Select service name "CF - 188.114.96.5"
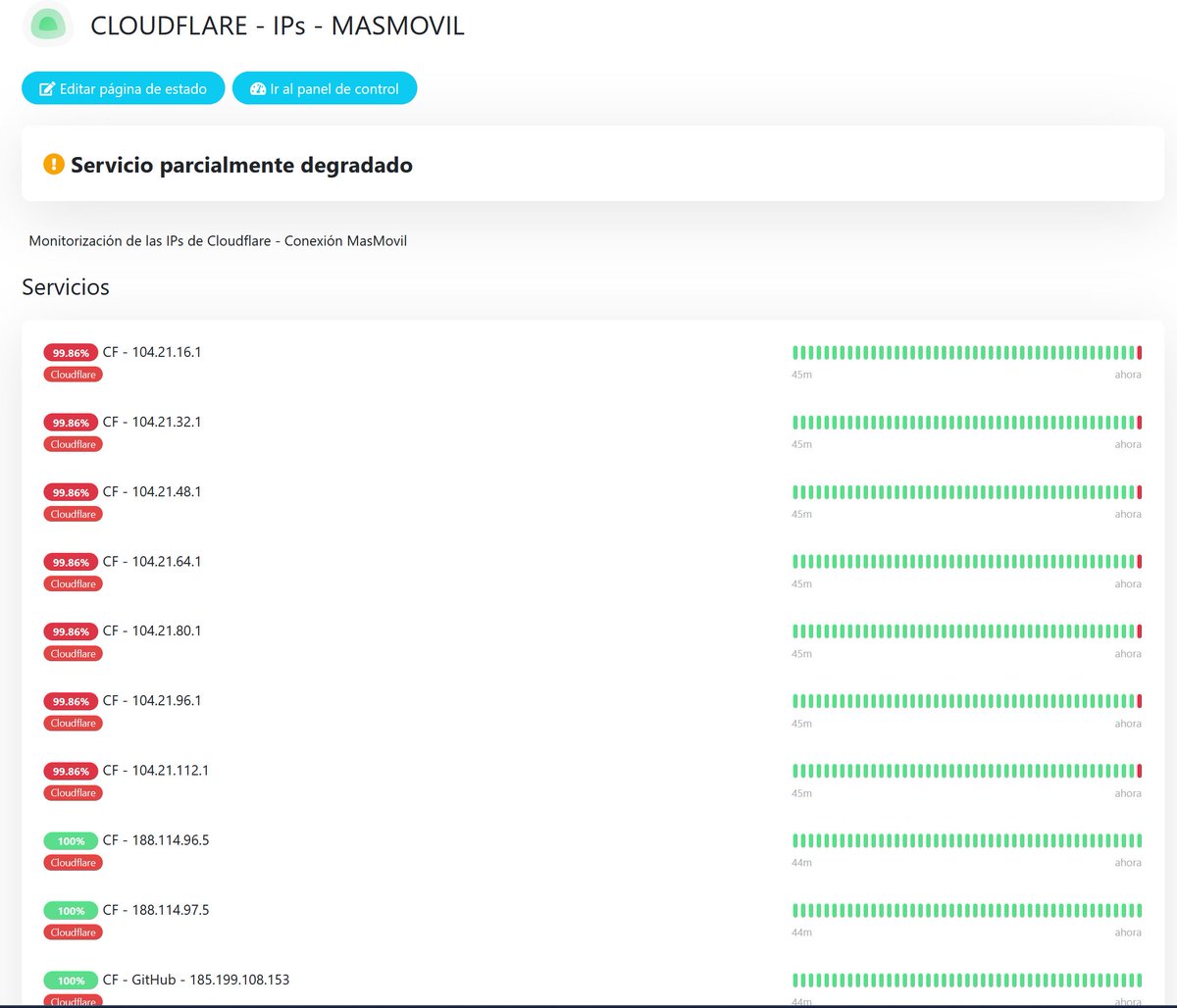The height and width of the screenshot is (1008, 1177). (156, 839)
